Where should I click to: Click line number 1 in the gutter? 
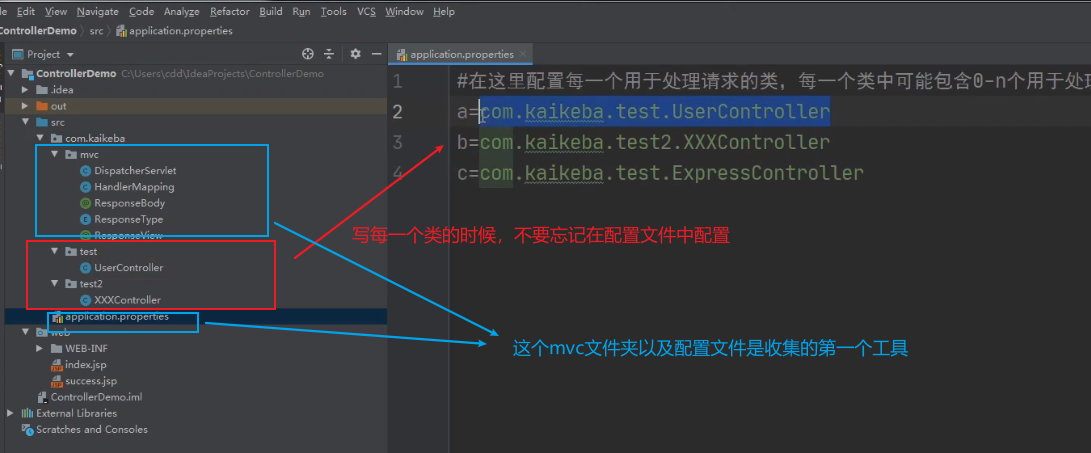point(397,81)
